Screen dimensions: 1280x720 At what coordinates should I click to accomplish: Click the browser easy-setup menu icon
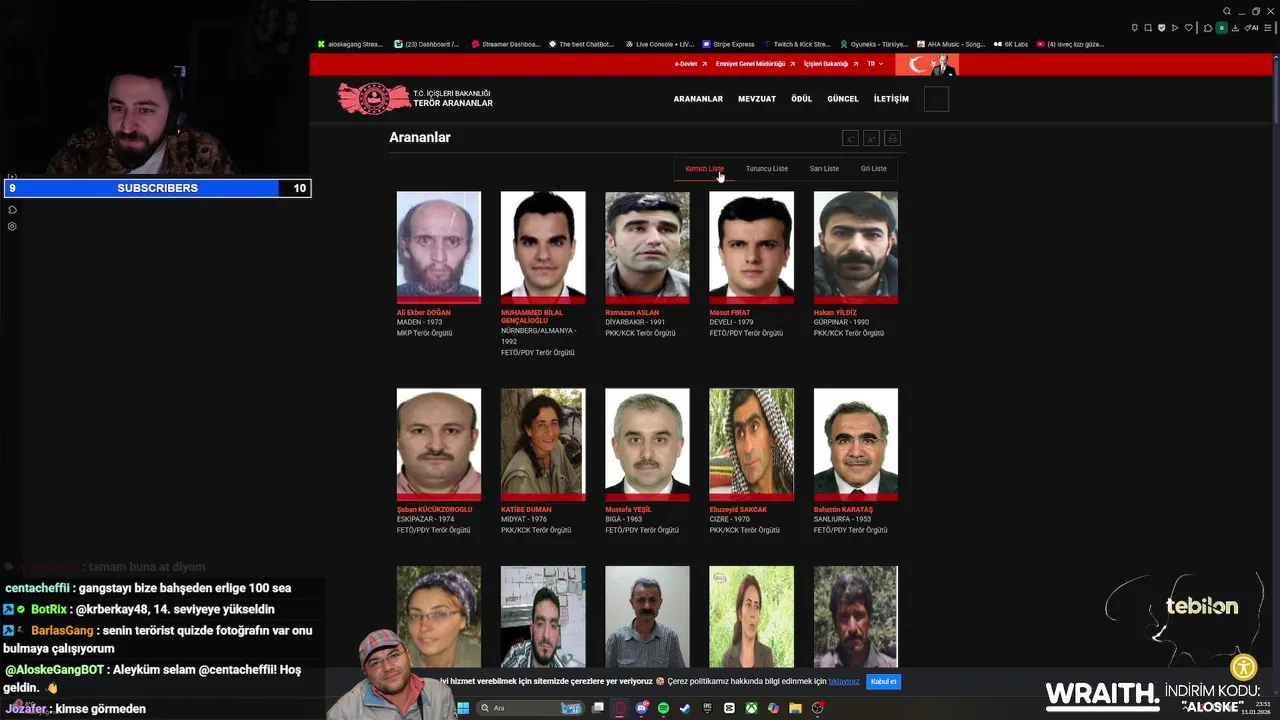click(x=1267, y=28)
